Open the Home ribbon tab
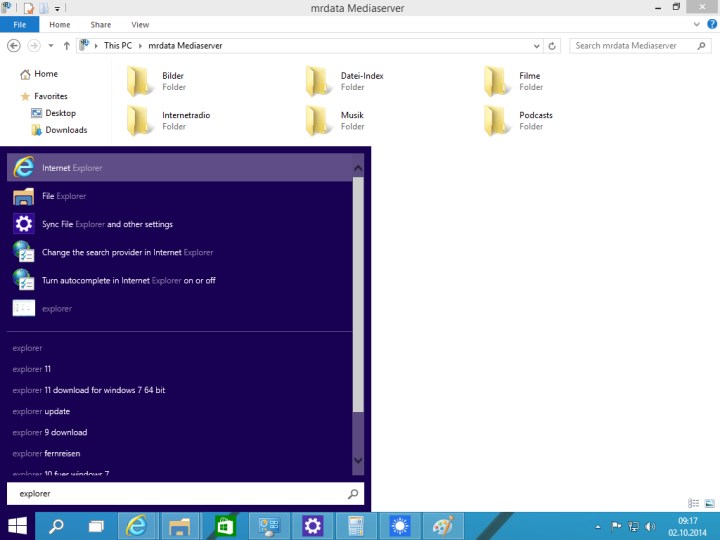The height and width of the screenshot is (540, 720). pyautogui.click(x=60, y=25)
